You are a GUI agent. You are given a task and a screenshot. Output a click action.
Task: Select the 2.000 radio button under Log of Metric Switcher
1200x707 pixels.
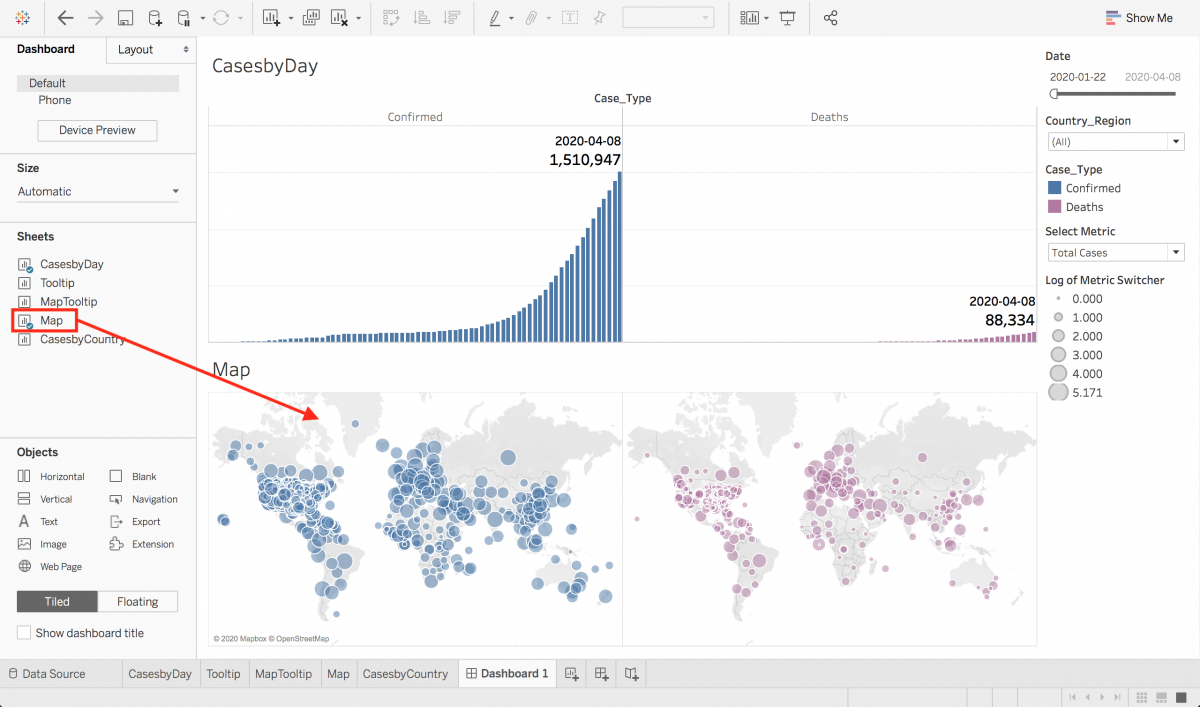1058,336
